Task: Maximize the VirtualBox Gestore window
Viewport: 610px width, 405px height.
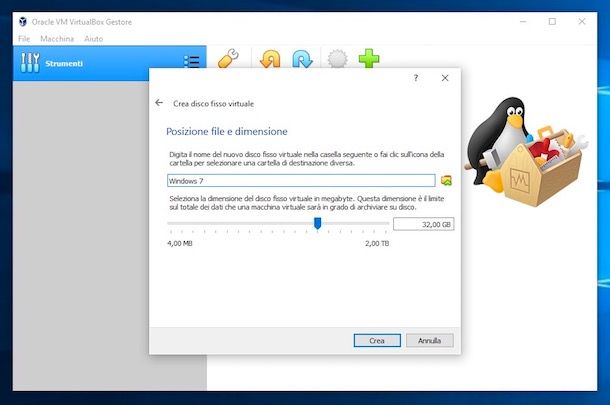Action: pos(552,21)
